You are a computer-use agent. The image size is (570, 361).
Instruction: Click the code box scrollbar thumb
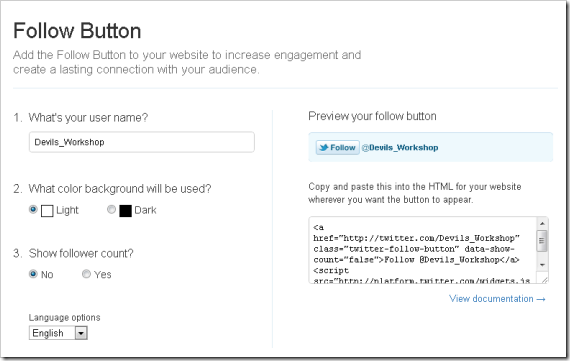click(542, 241)
